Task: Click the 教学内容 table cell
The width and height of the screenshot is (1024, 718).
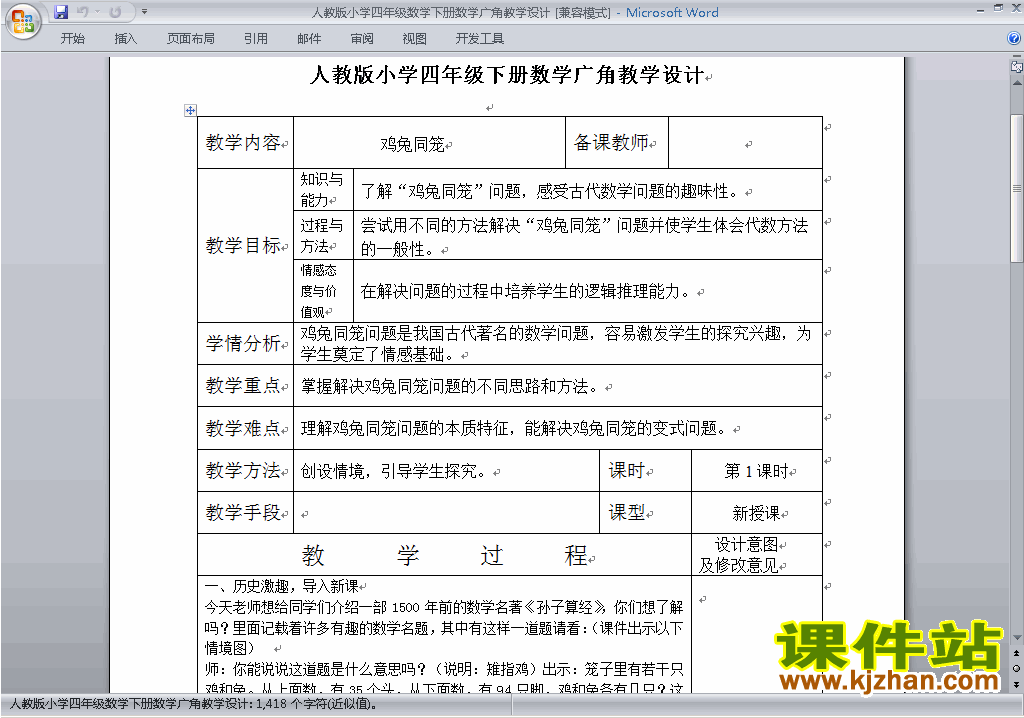Action: 246,142
